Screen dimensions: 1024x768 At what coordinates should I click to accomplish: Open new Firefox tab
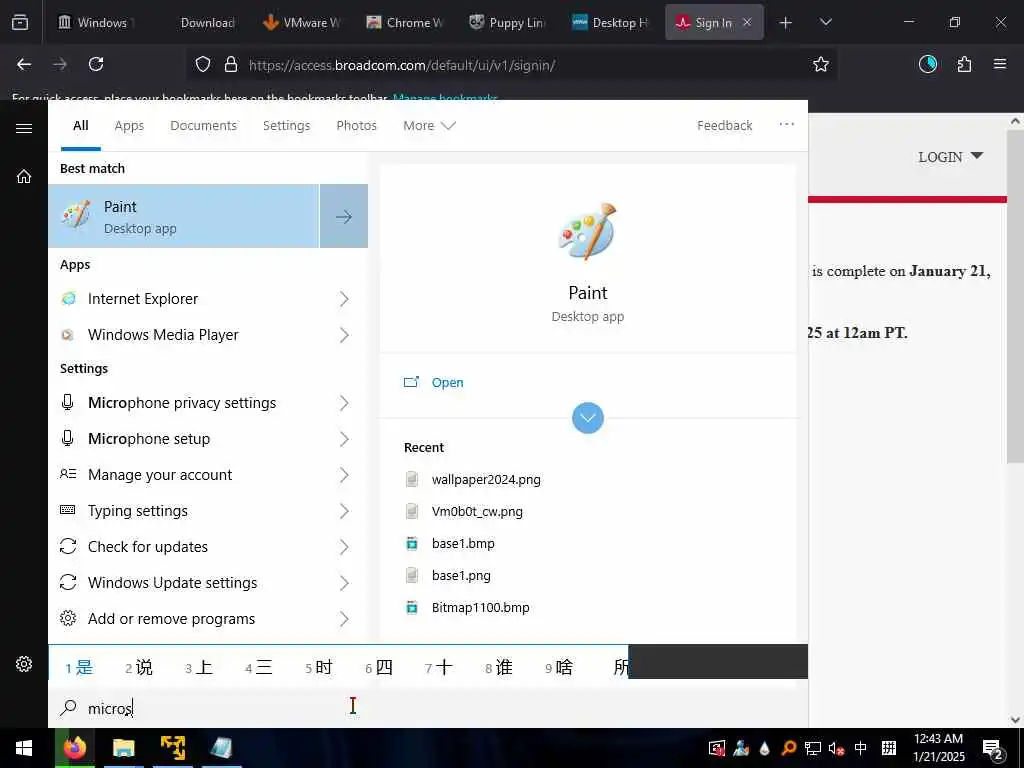tap(786, 23)
